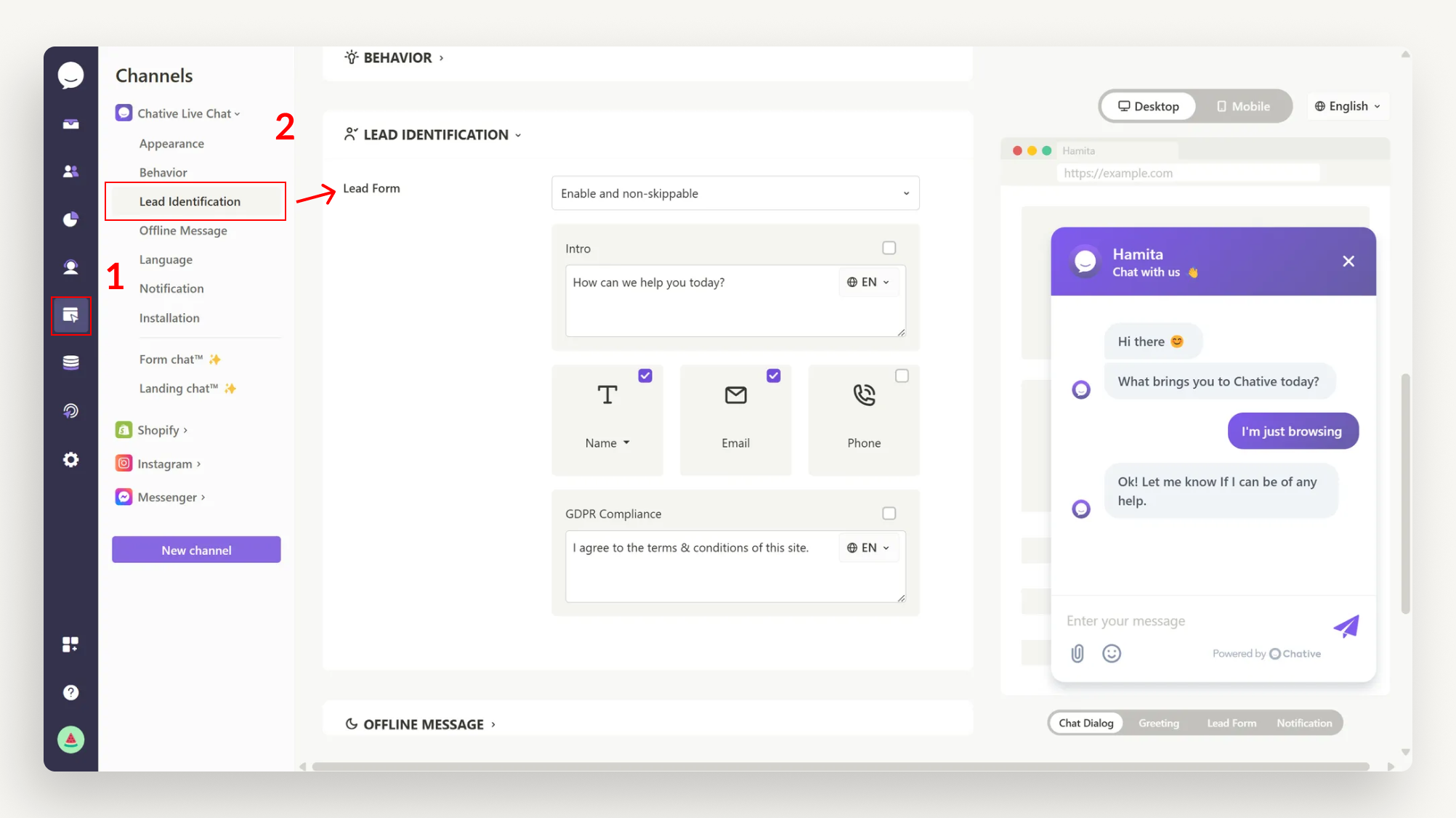Screen dimensions: 1456x818
Task: Uncheck the Email field checkbox
Action: (x=773, y=376)
